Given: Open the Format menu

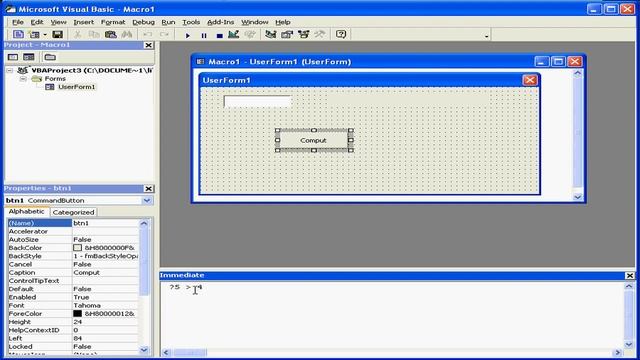Looking at the screenshot, I should (113, 22).
